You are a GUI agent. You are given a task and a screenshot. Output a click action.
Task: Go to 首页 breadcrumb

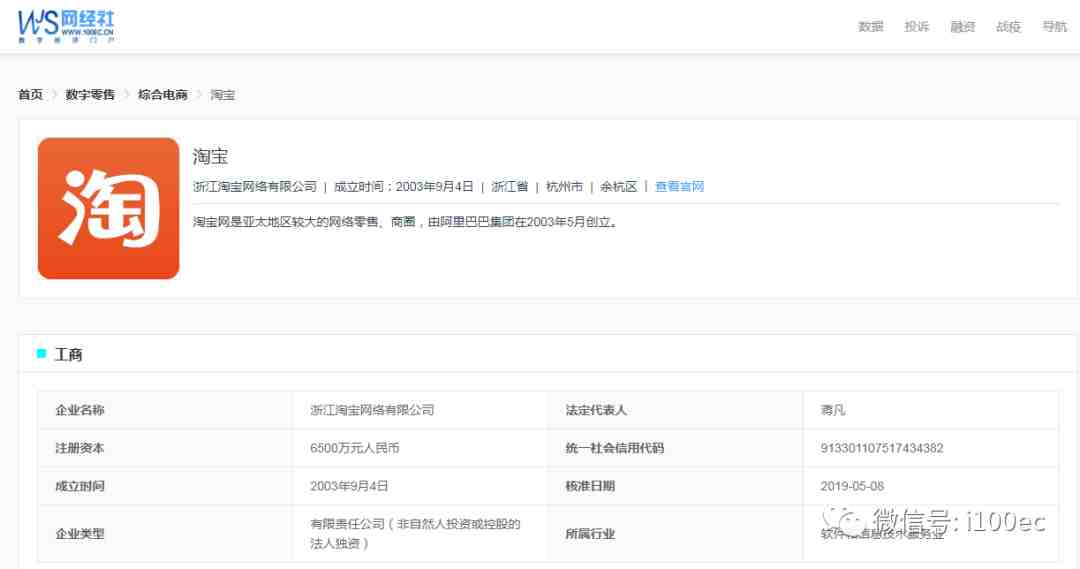[x=30, y=94]
